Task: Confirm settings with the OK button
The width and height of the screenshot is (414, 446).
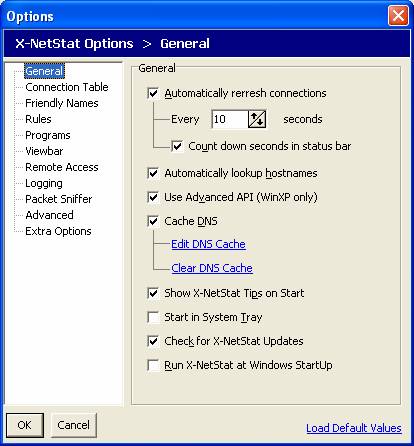Action: pyautogui.click(x=25, y=425)
